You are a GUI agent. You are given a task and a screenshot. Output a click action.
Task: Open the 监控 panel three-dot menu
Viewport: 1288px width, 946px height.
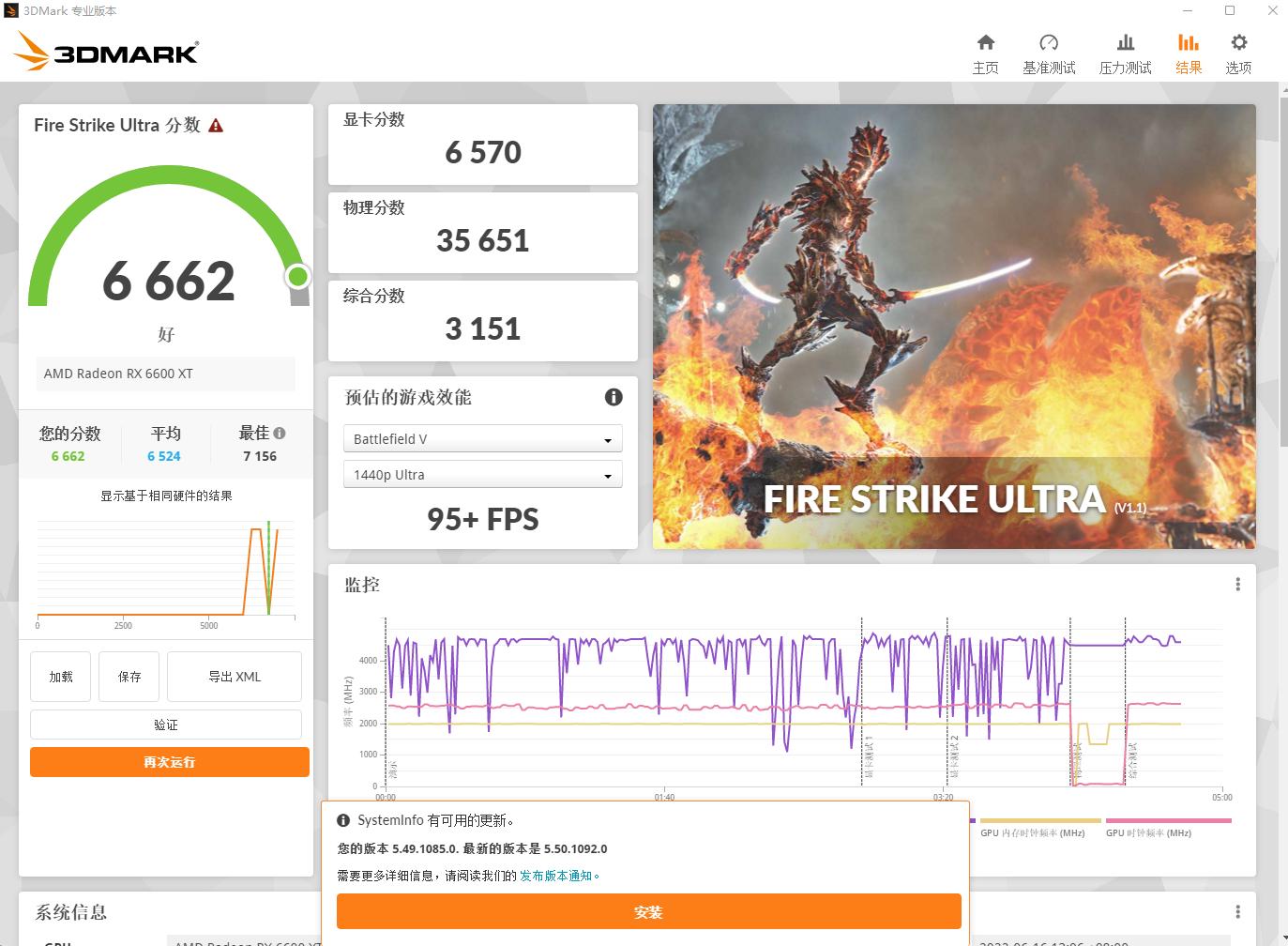1237,584
